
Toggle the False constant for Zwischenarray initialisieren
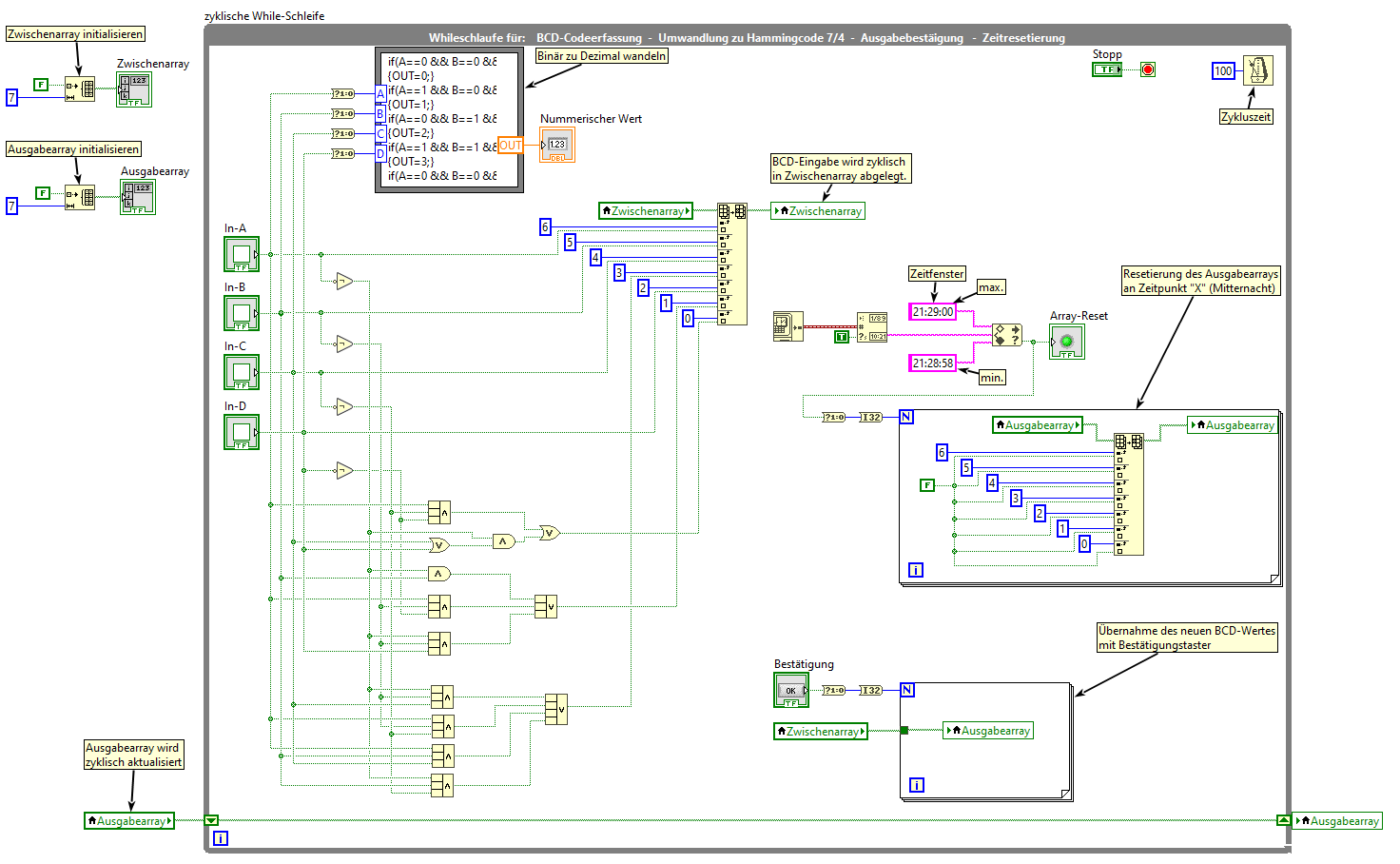(41, 85)
